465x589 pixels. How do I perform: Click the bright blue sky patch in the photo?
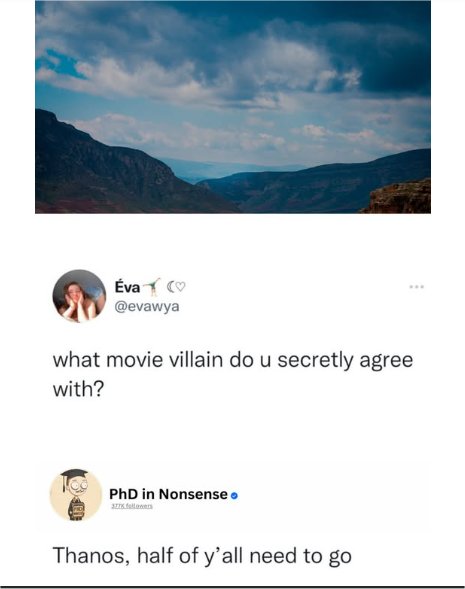(x=62, y=65)
